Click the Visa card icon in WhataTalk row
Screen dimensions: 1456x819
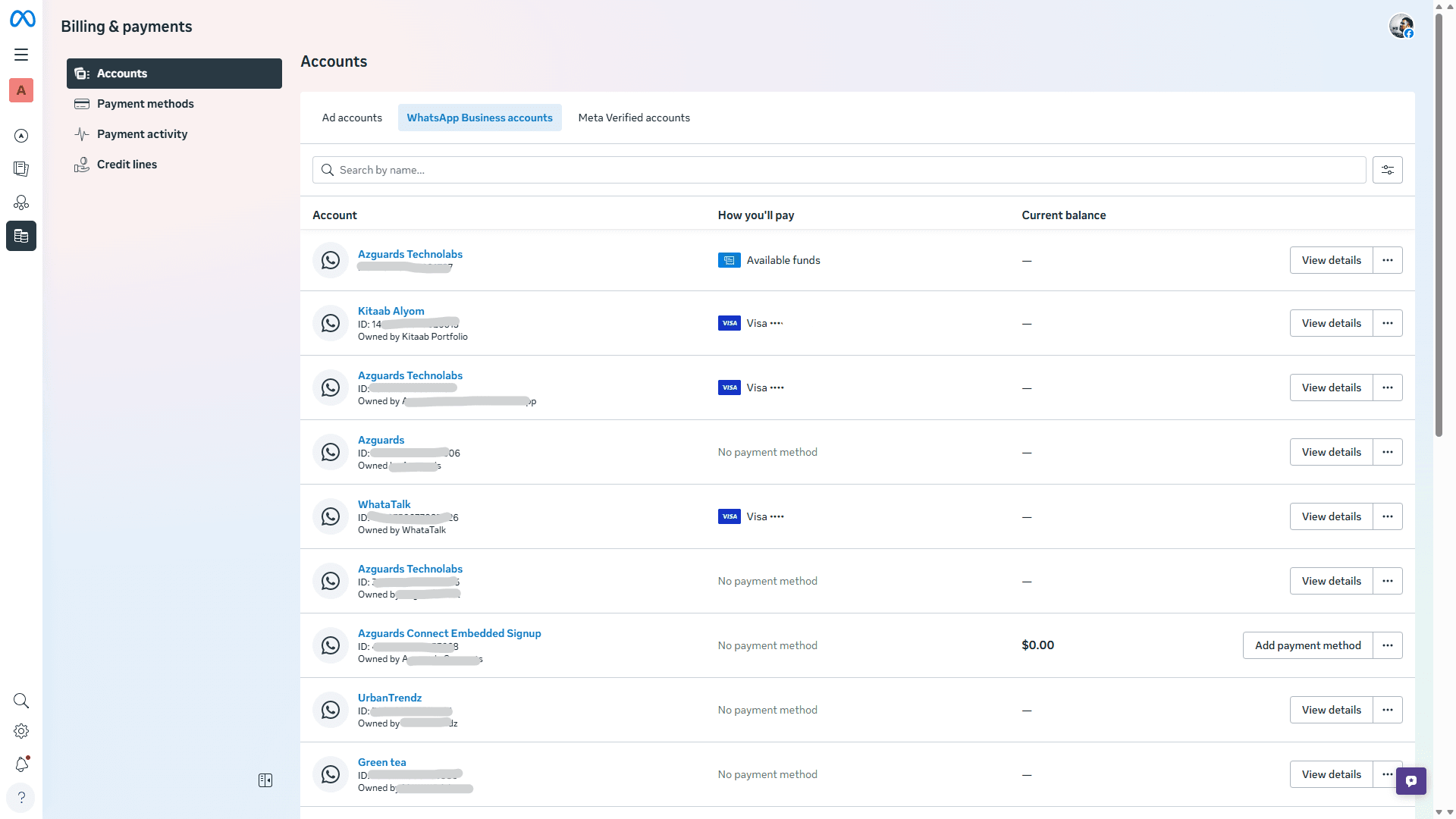pos(730,516)
